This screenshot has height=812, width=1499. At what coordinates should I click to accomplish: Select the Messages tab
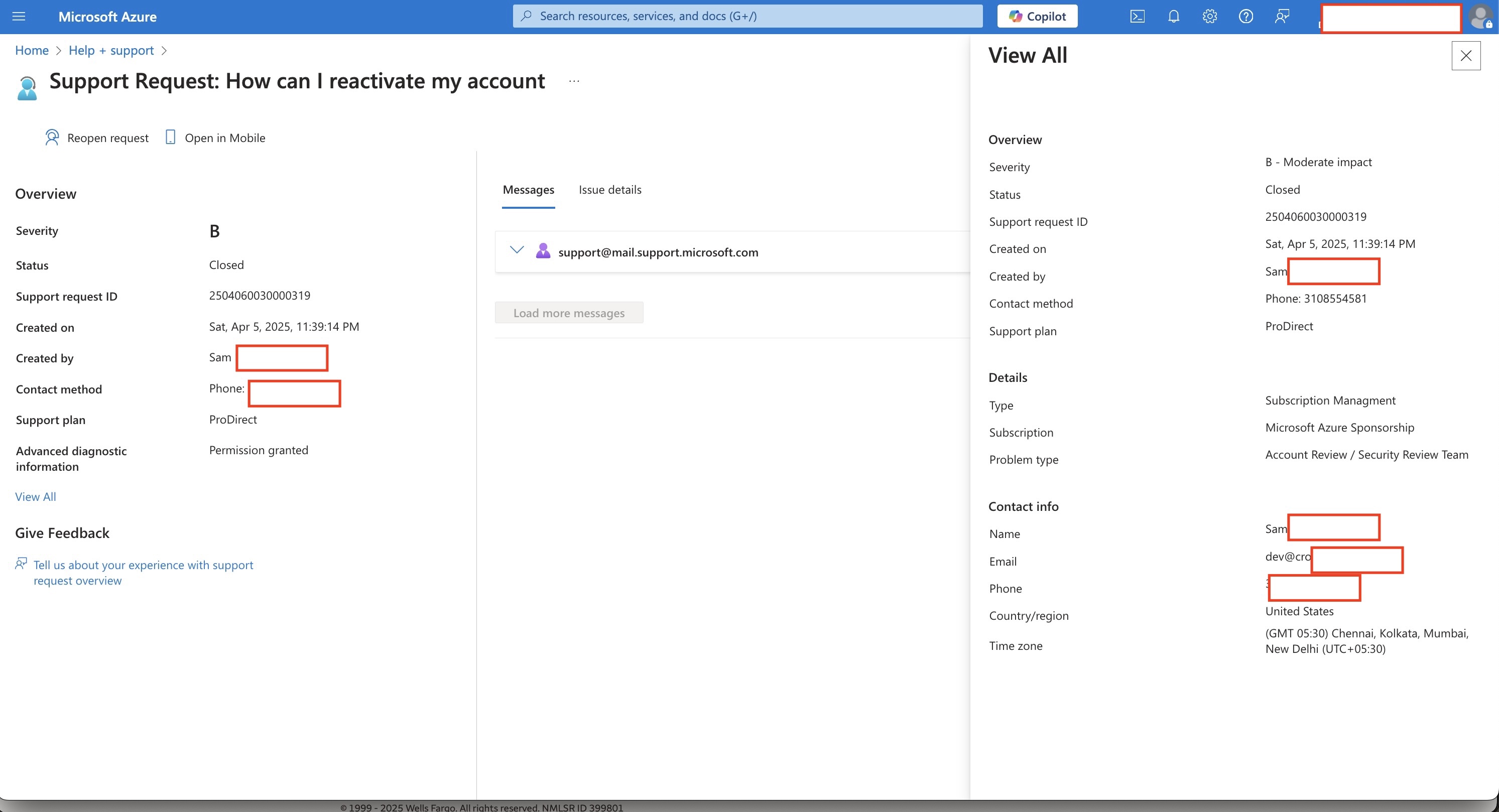coord(528,190)
